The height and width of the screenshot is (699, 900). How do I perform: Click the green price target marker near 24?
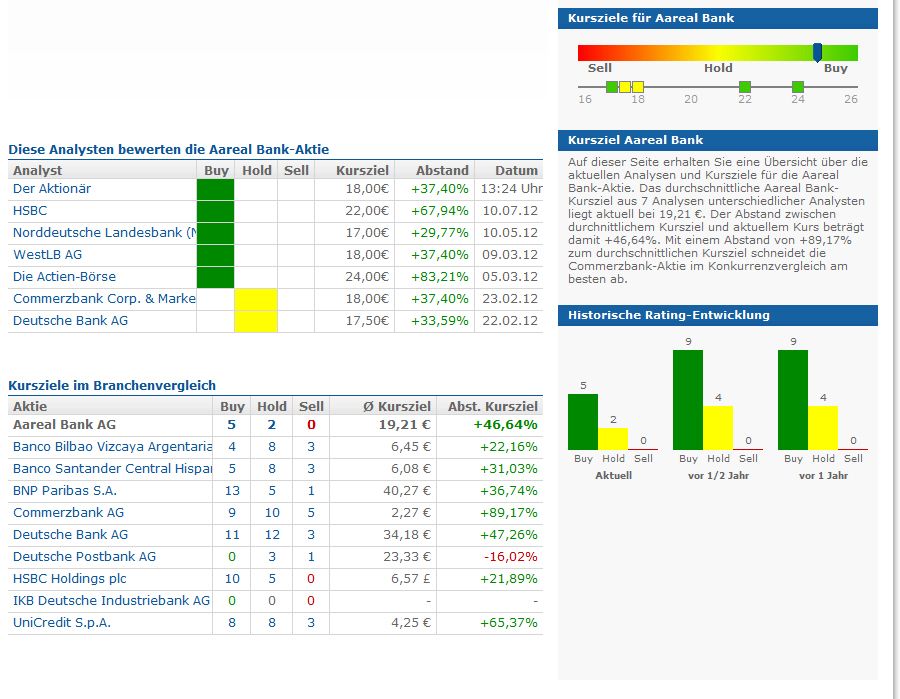coord(798,87)
